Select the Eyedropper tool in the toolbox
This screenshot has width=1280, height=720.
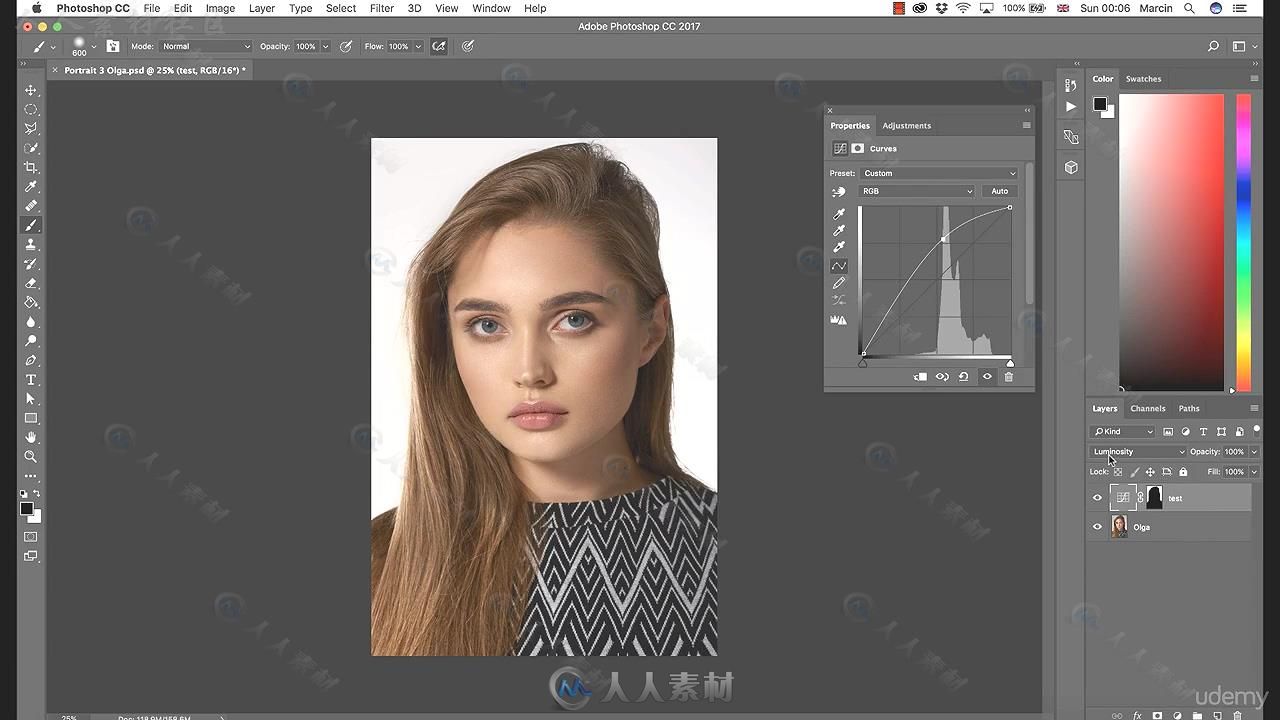click(x=31, y=187)
